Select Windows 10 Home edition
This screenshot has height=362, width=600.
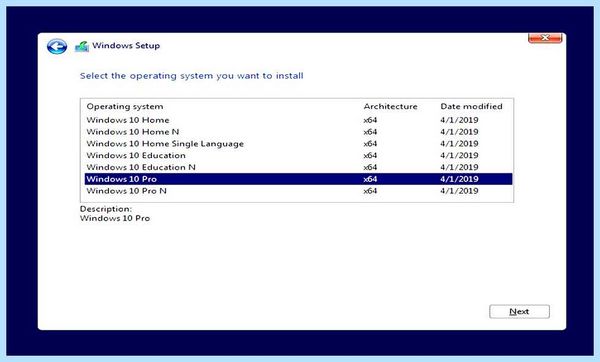coord(298,120)
